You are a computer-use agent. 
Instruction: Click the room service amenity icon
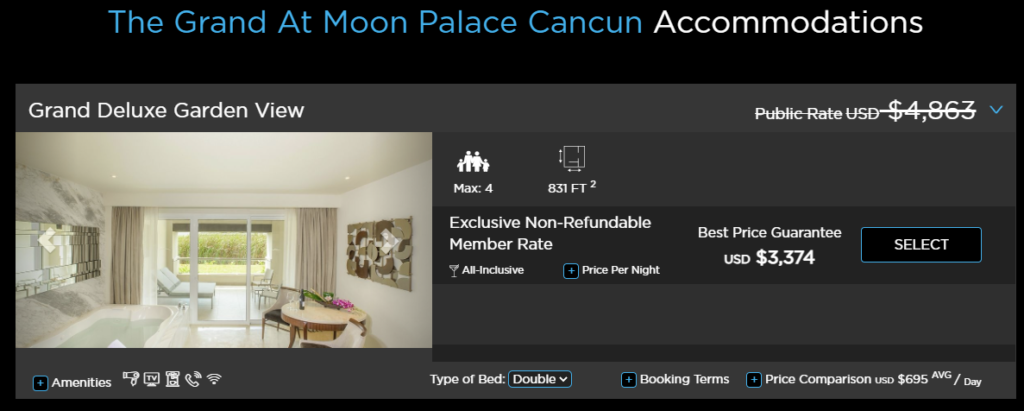tap(173, 379)
